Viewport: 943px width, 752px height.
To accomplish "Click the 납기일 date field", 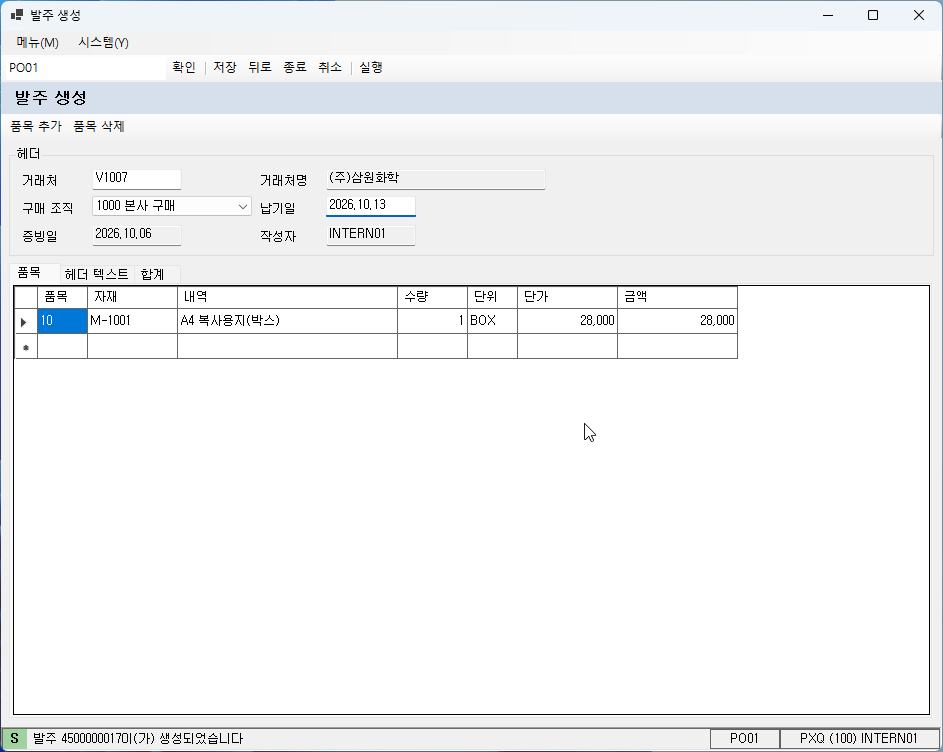I will coord(370,206).
